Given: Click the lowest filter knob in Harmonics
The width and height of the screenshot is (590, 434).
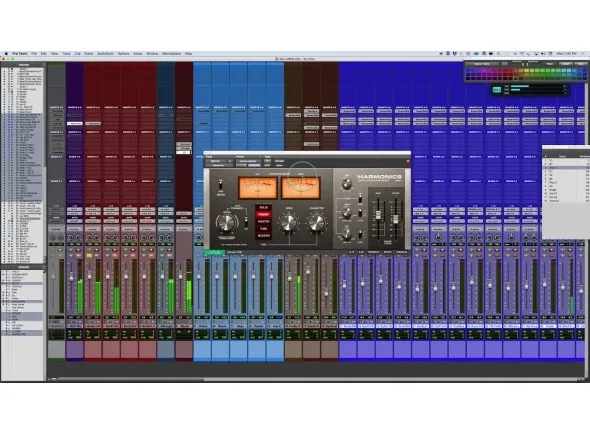Looking at the screenshot, I should point(347,234).
